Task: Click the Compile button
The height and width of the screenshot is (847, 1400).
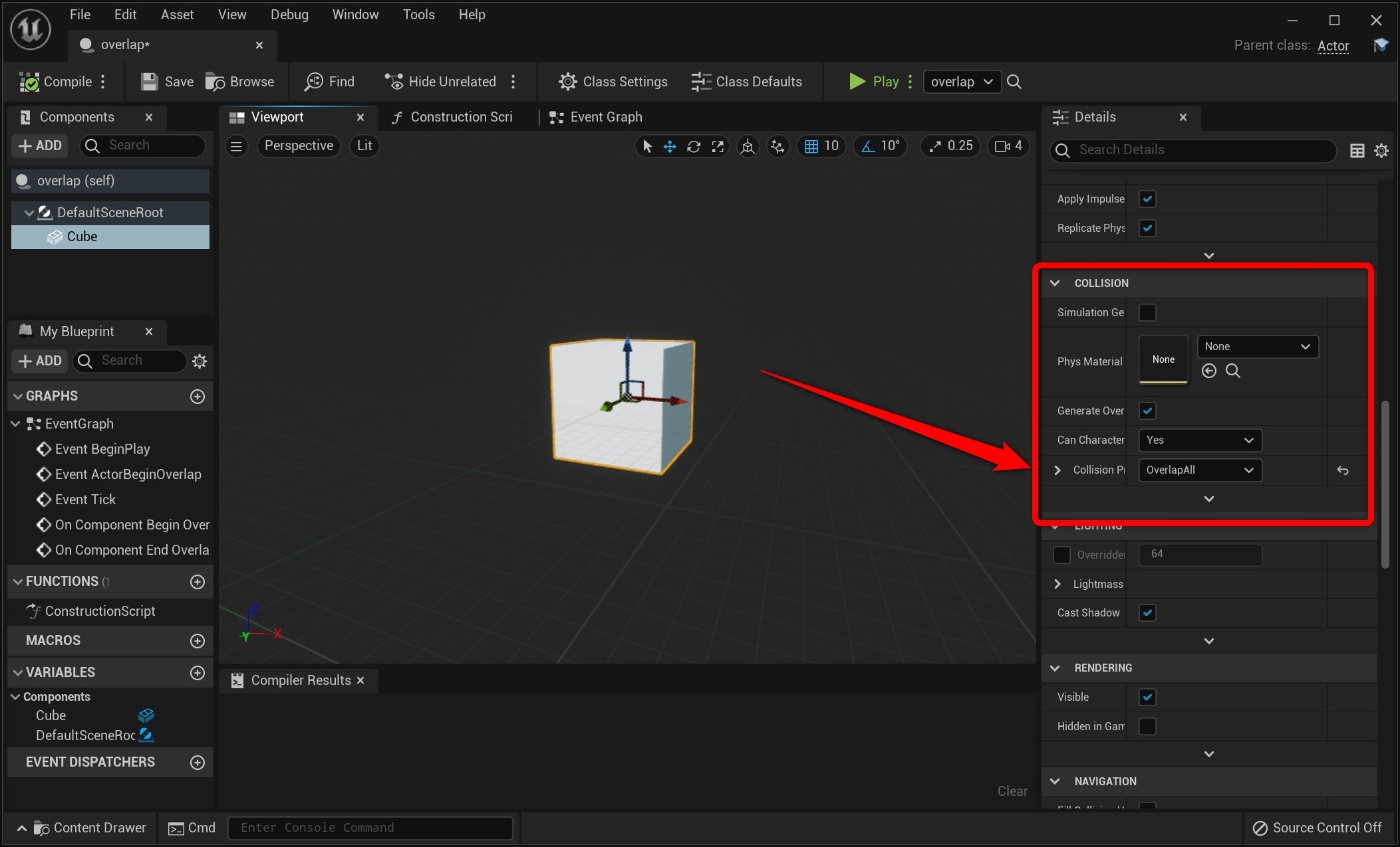Action: [x=58, y=82]
